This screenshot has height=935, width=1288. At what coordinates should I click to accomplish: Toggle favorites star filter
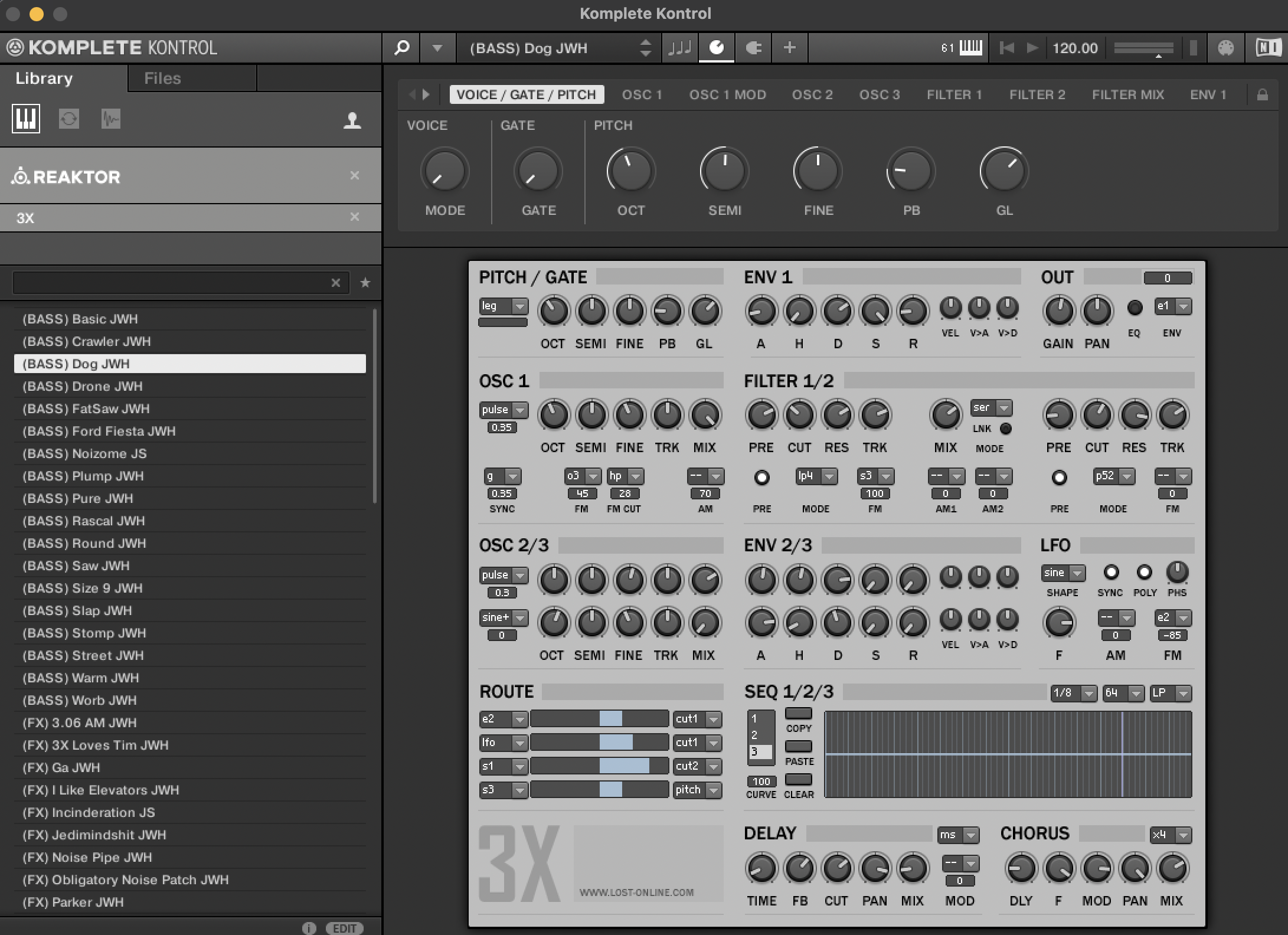365,283
